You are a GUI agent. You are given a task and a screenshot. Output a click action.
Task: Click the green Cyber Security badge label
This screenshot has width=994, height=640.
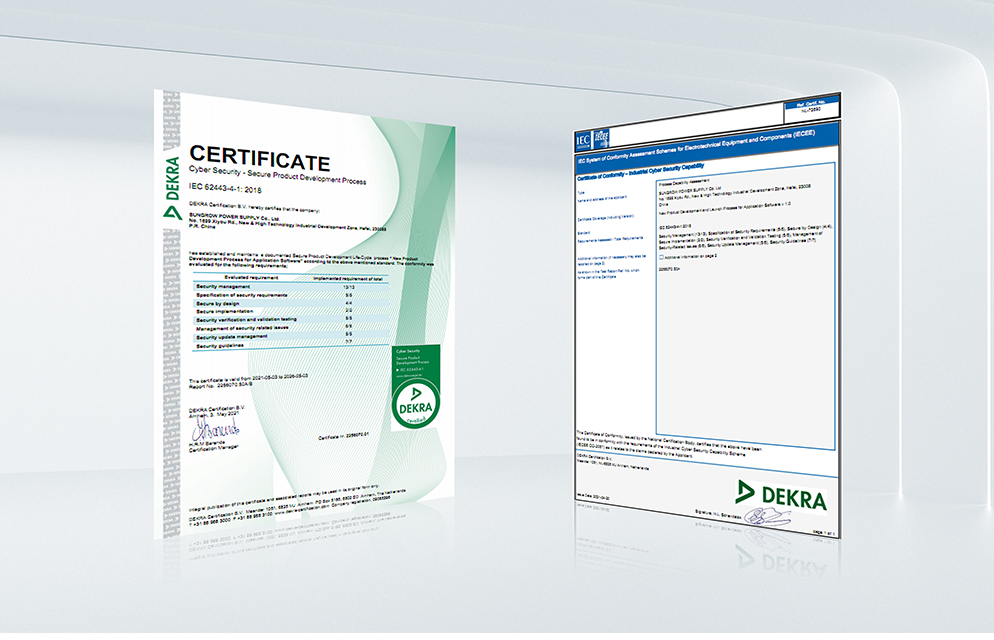pos(408,350)
